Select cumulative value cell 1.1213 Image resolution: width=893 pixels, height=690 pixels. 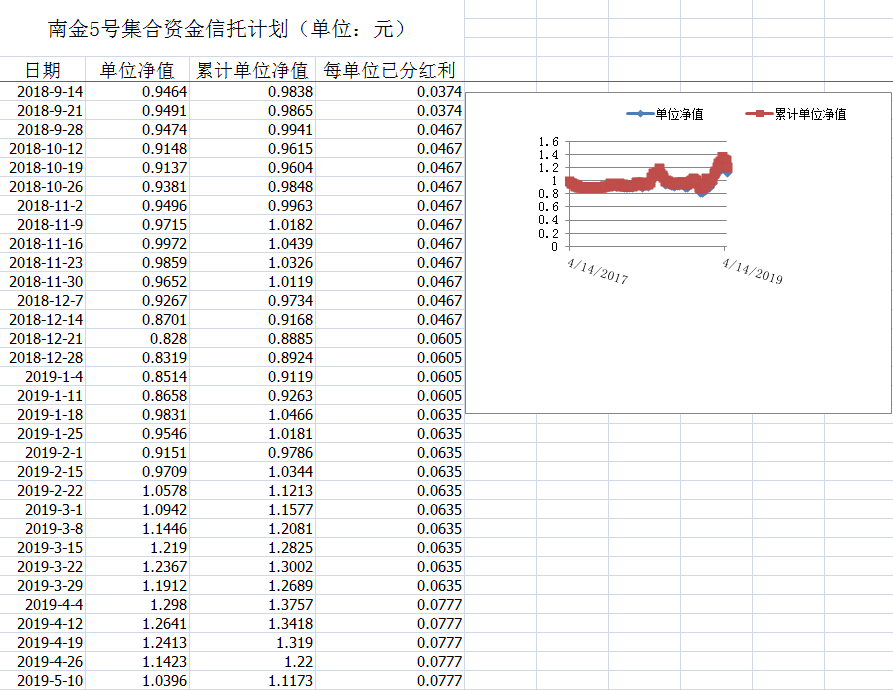(252, 491)
